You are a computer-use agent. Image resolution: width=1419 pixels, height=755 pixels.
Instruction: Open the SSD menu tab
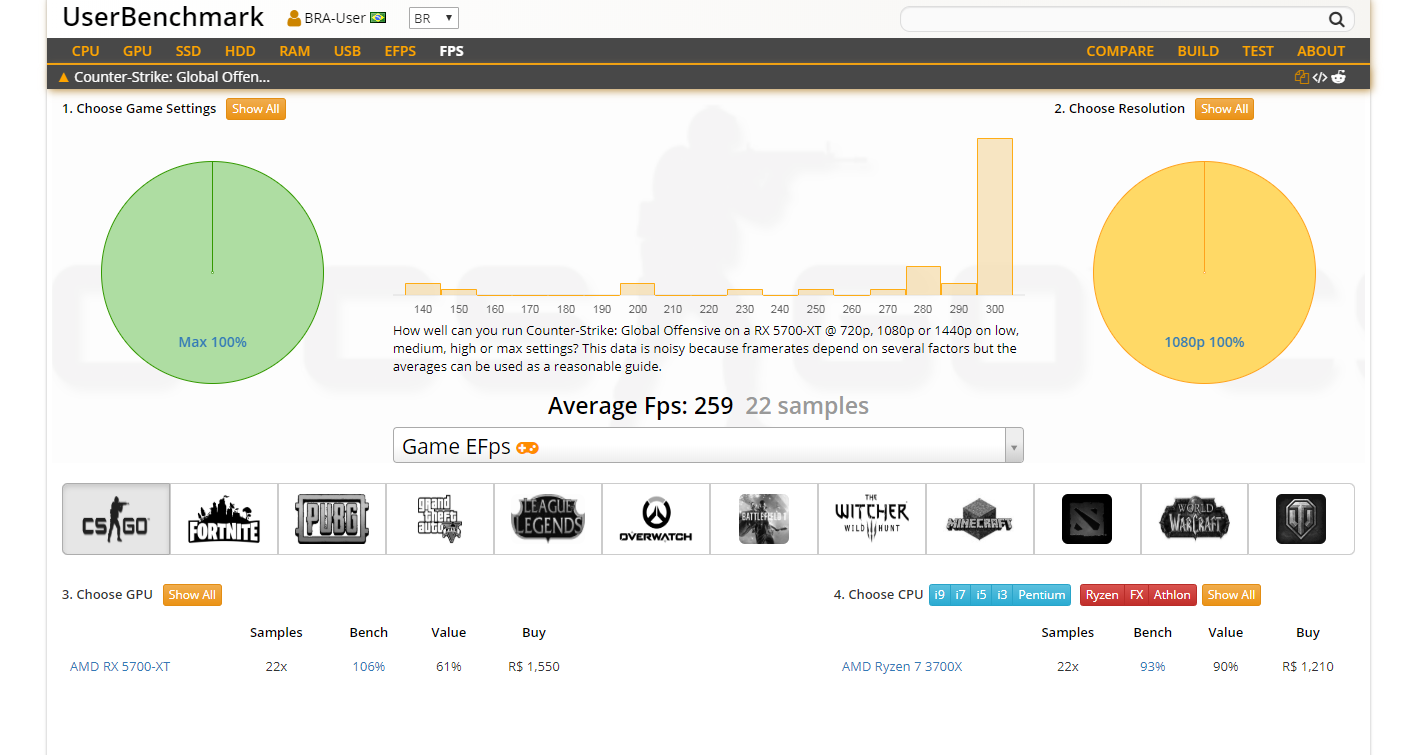188,51
